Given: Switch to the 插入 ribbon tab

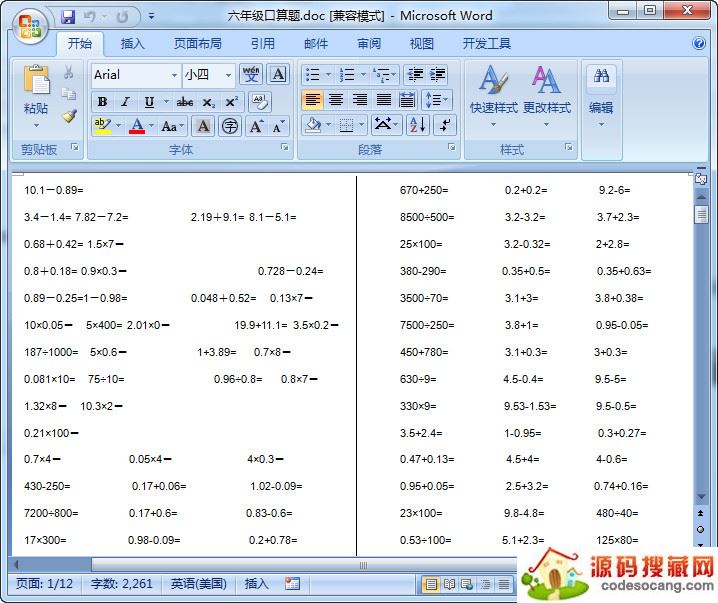Looking at the screenshot, I should tap(132, 44).
